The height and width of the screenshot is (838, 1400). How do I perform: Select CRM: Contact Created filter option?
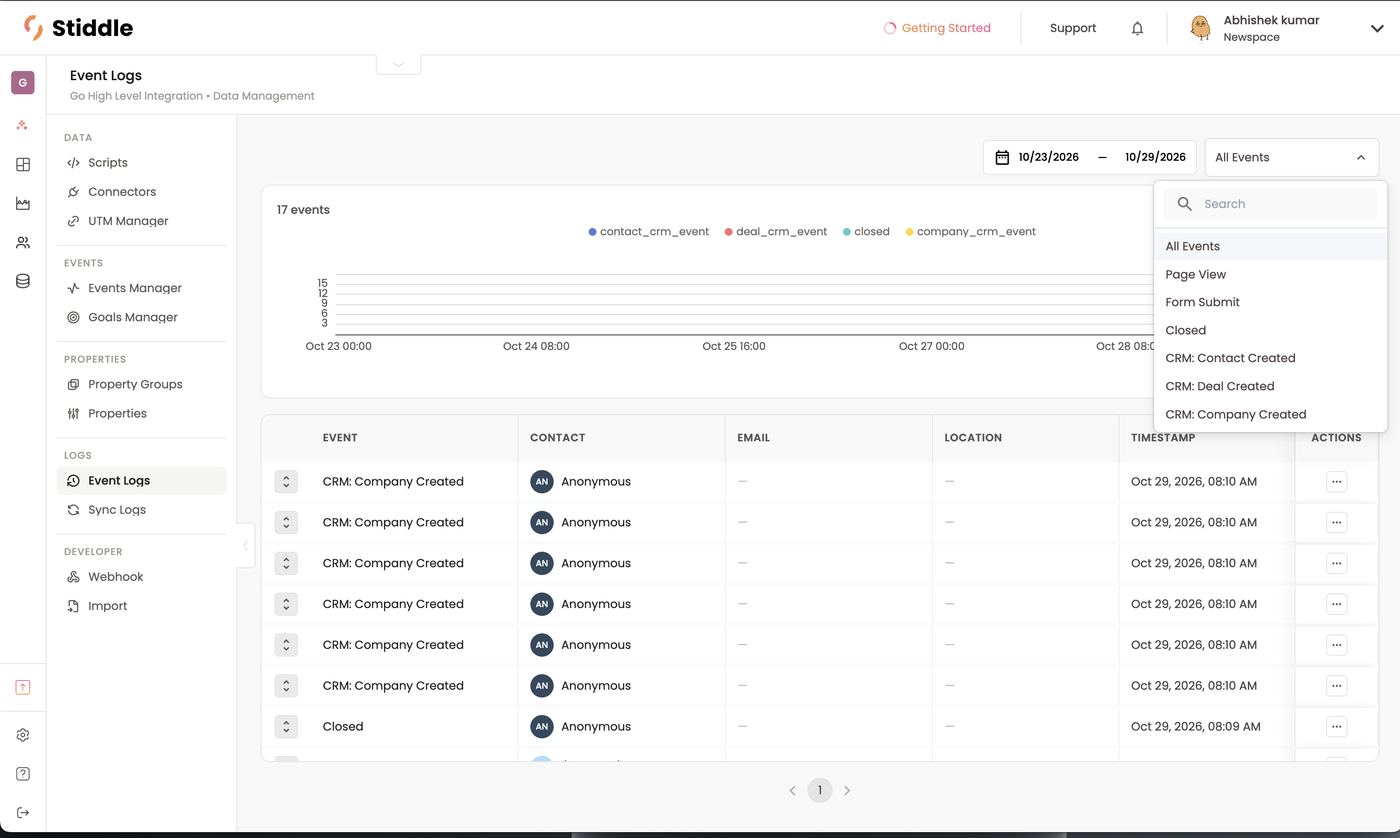coord(1270,358)
